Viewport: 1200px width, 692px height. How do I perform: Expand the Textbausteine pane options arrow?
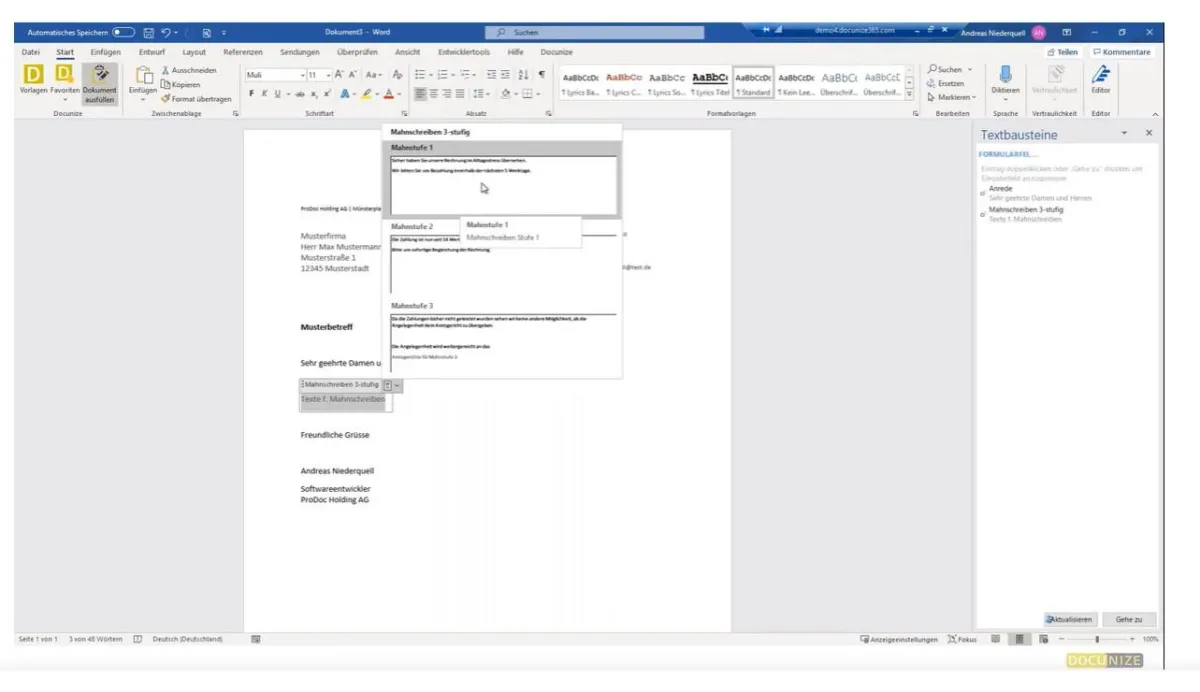[1124, 133]
